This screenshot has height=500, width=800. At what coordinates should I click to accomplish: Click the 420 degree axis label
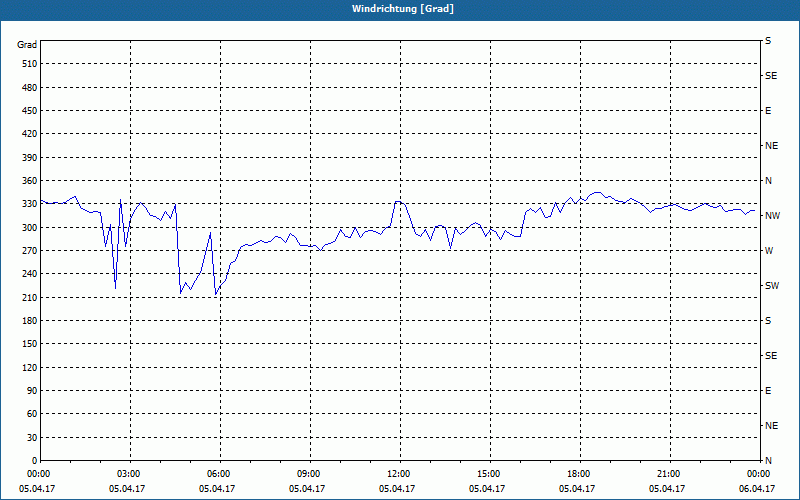tap(30, 134)
